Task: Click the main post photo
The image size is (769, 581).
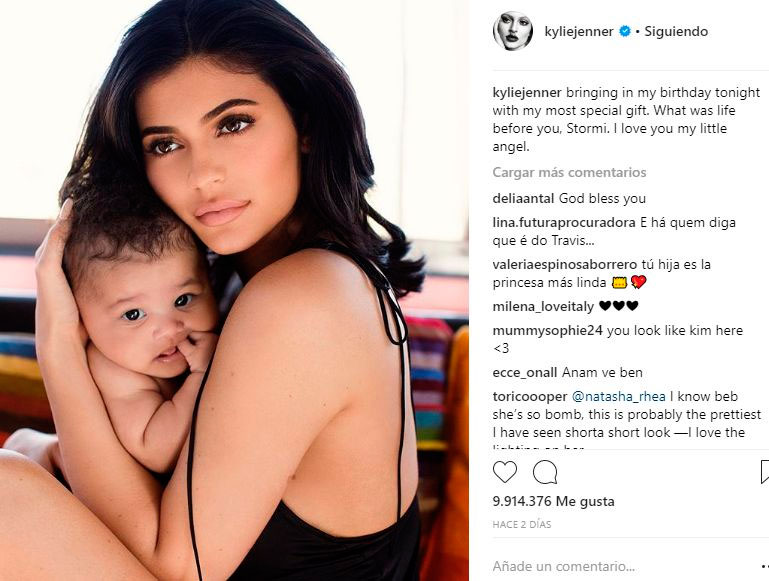Action: [x=234, y=290]
